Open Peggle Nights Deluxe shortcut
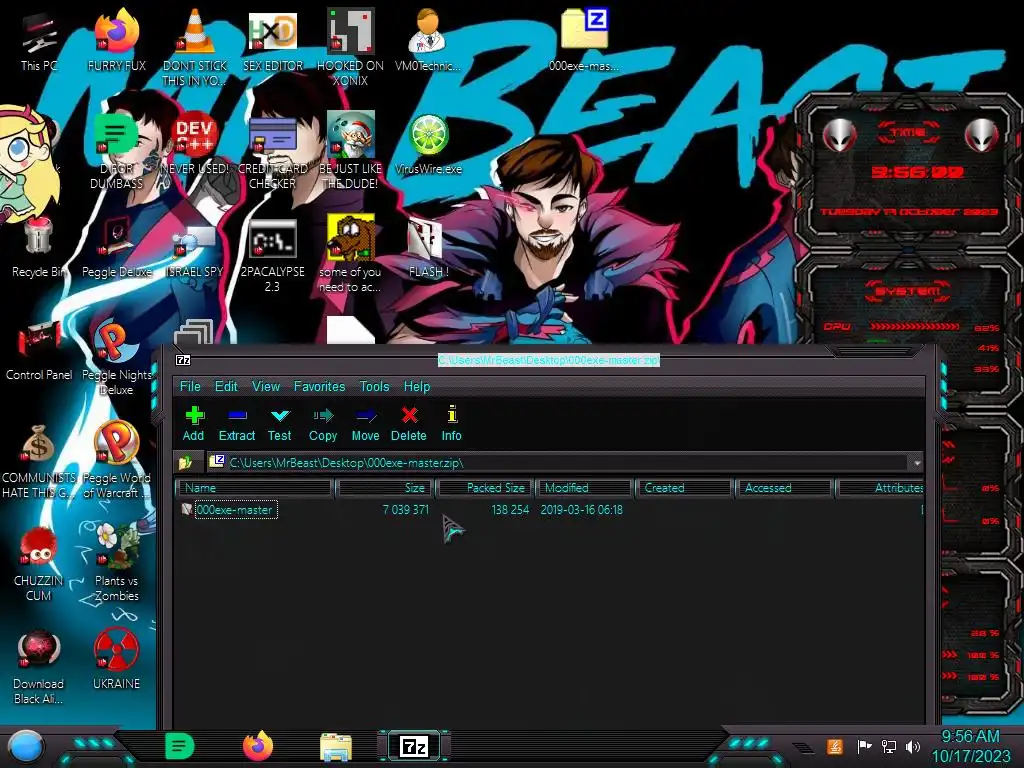The height and width of the screenshot is (768, 1024). [x=117, y=358]
